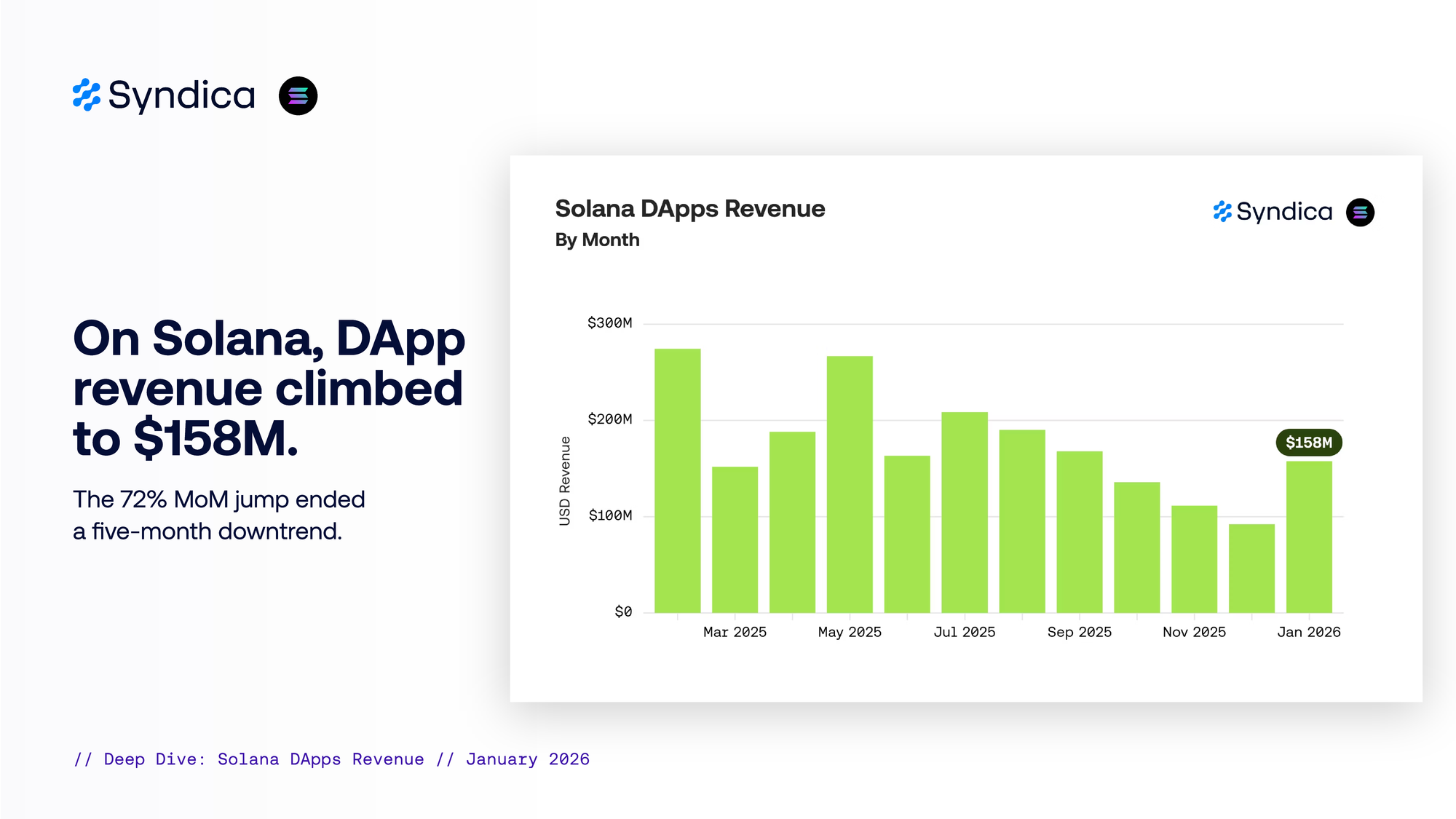
Task: Select the tallest first bar on the chart
Action: 677,480
